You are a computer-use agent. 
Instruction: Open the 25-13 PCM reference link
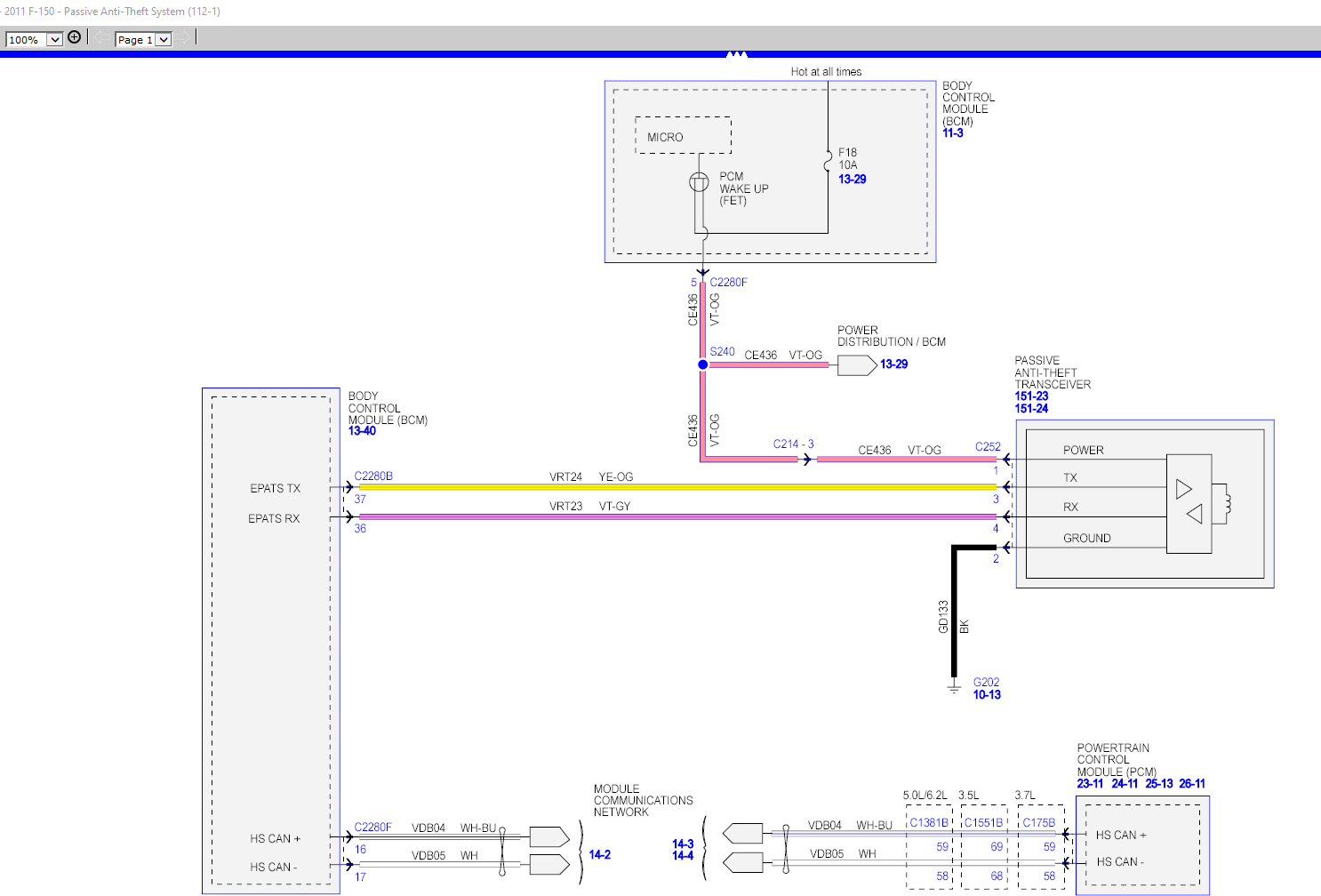tap(1159, 784)
